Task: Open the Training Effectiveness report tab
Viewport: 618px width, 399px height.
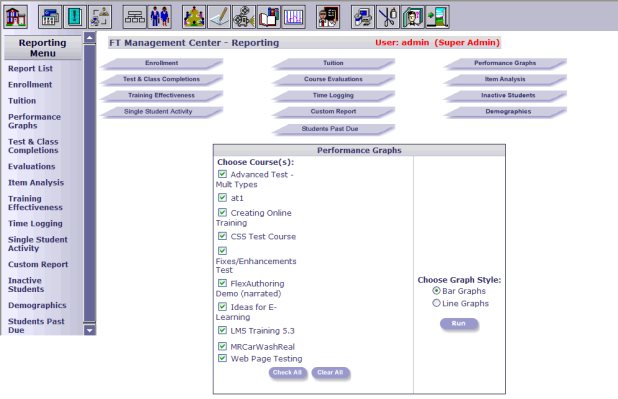Action: (162, 96)
